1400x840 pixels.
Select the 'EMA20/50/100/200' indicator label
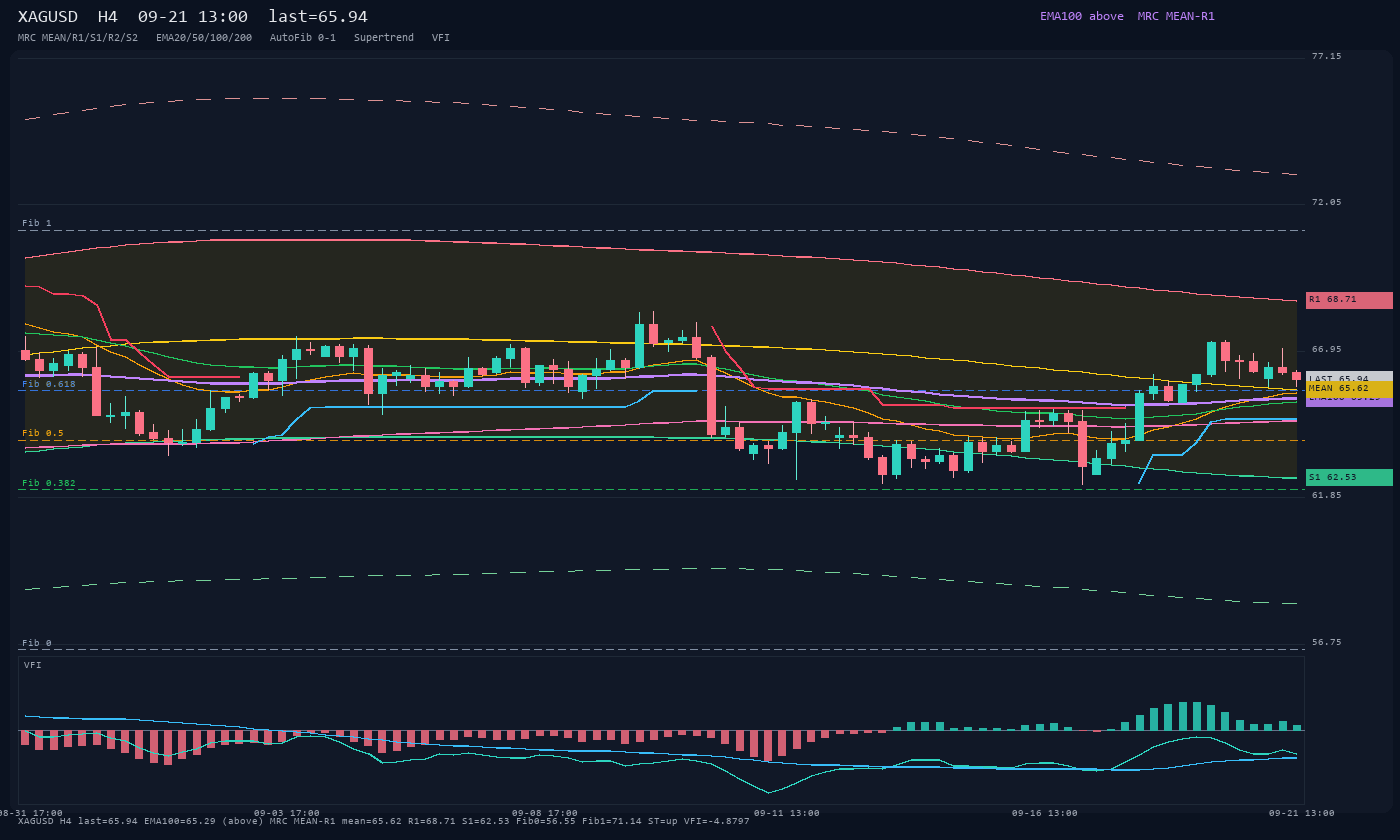(x=204, y=38)
